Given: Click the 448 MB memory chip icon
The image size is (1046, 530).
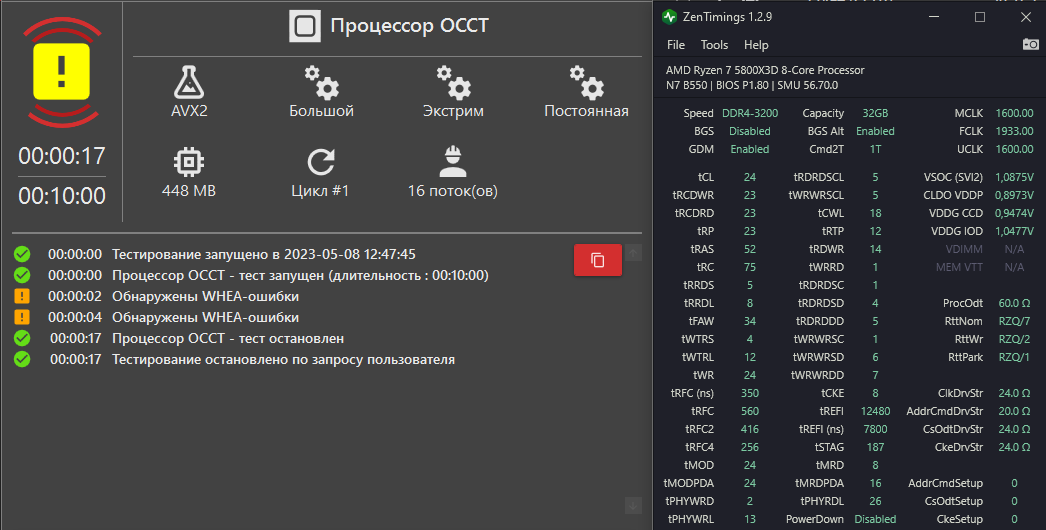Looking at the screenshot, I should (x=189, y=162).
